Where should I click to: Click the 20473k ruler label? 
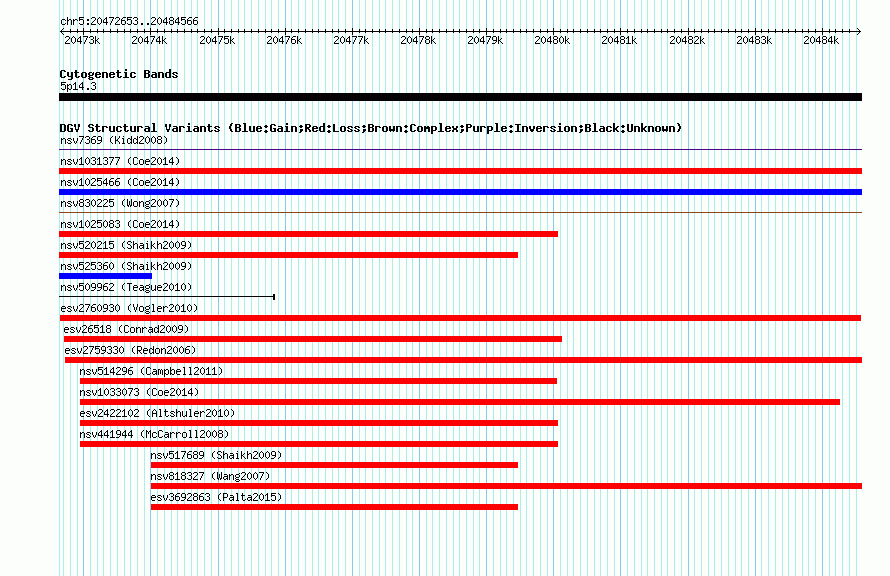point(82,40)
